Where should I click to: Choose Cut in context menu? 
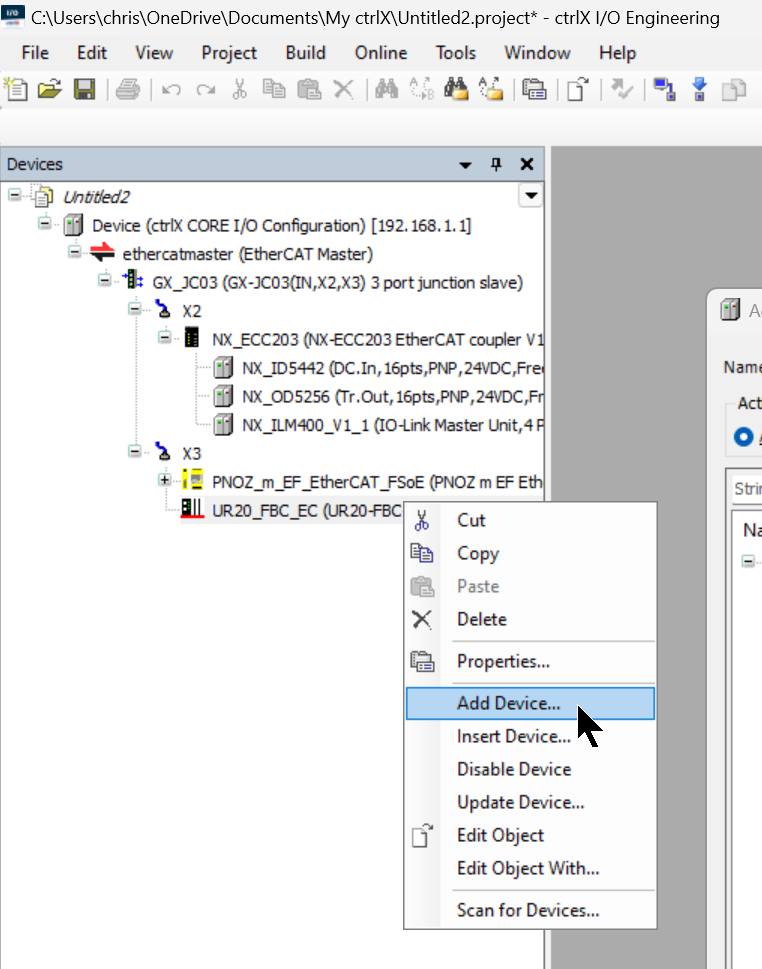tap(530, 520)
